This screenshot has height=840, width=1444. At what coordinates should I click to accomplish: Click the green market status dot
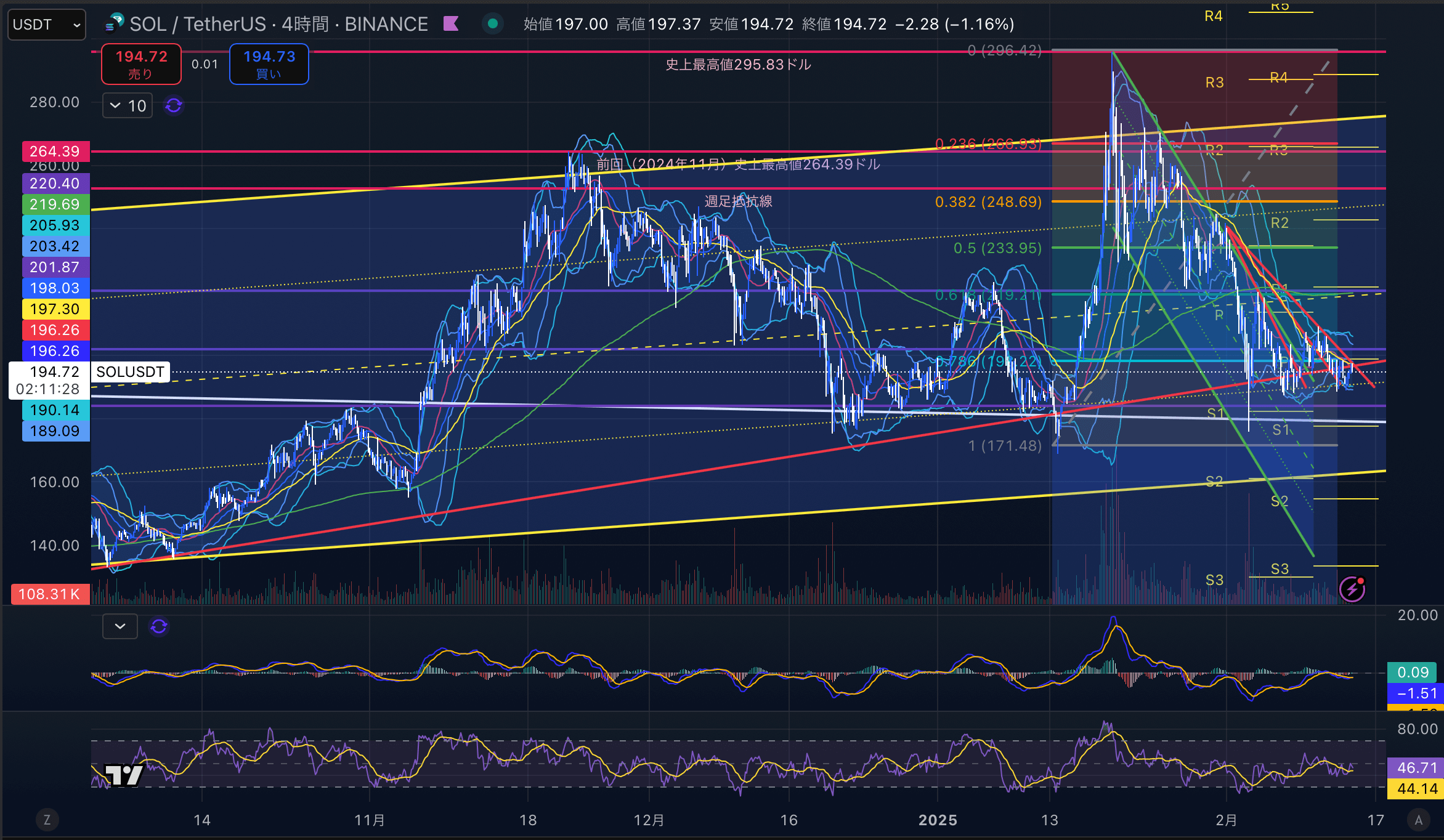[x=492, y=24]
